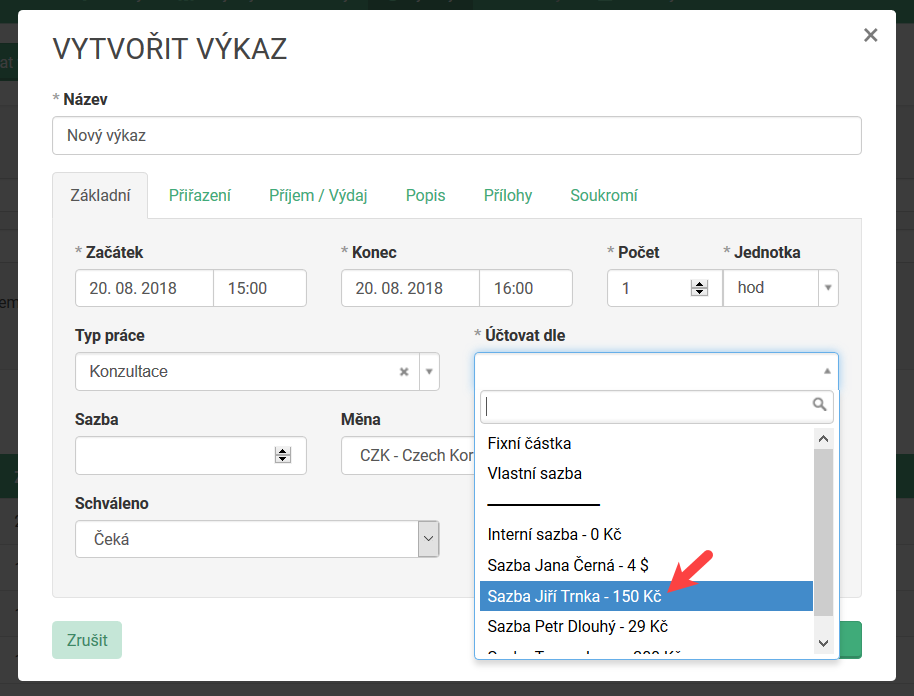914x696 pixels.
Task: Collapse the Účtovat dle dropdown
Action: [826, 371]
